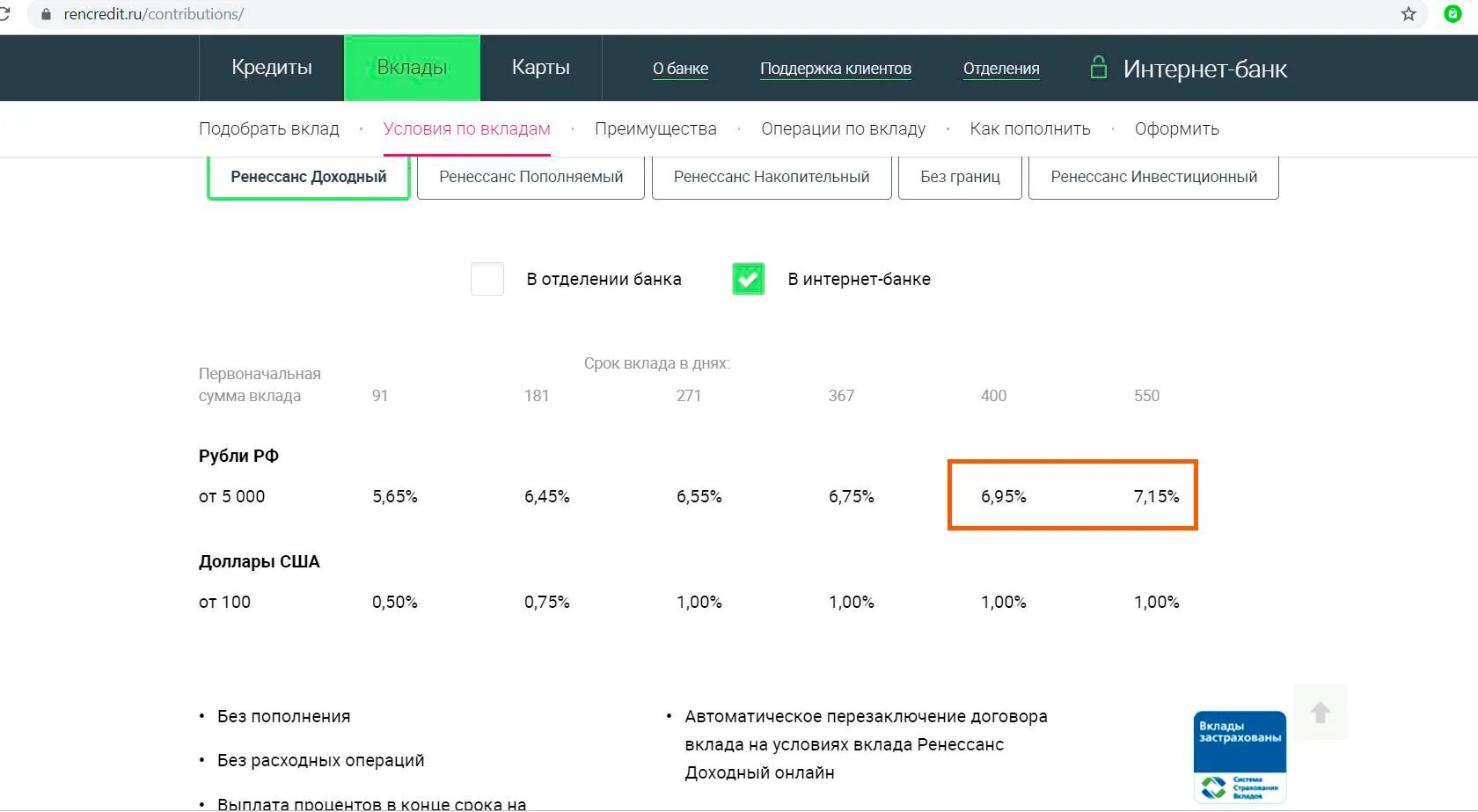This screenshot has width=1478, height=812.
Task: Click the 'от 5 000' minimum amount
Action: (x=232, y=496)
